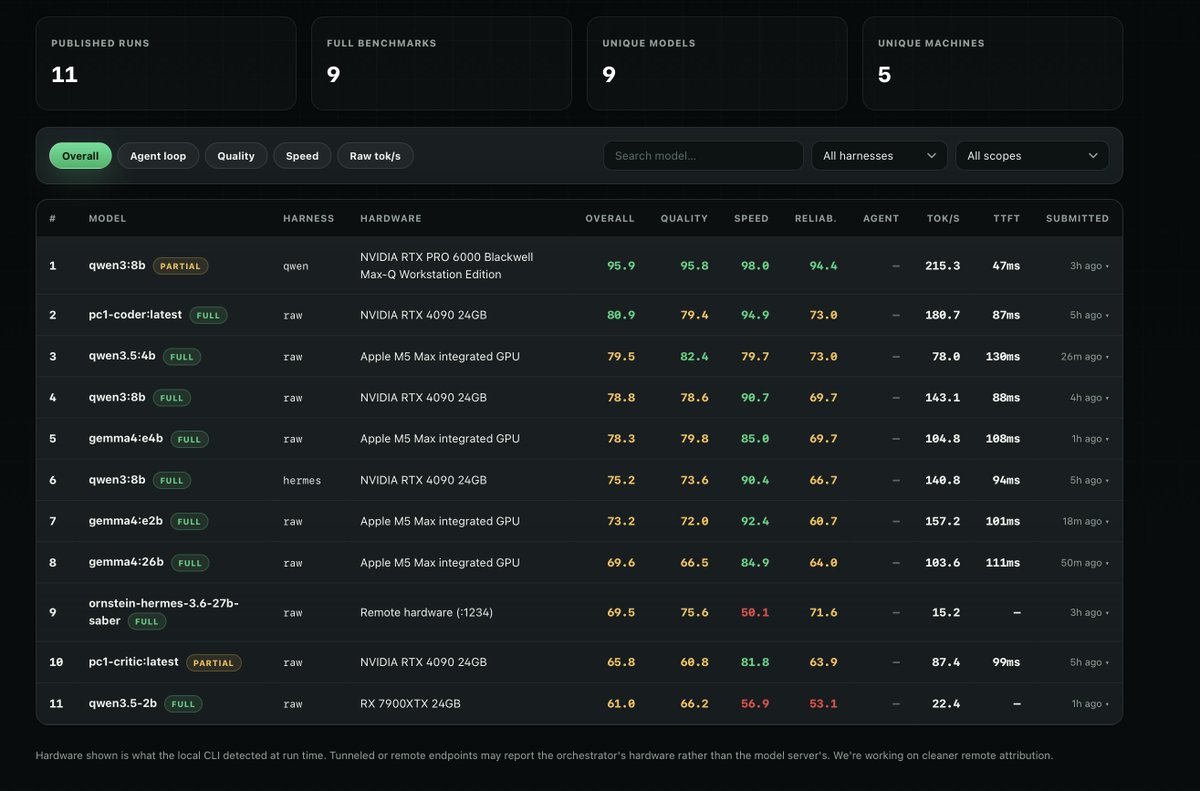Click the qwen harness cell
Screen dimensions: 1200x791
(296, 266)
